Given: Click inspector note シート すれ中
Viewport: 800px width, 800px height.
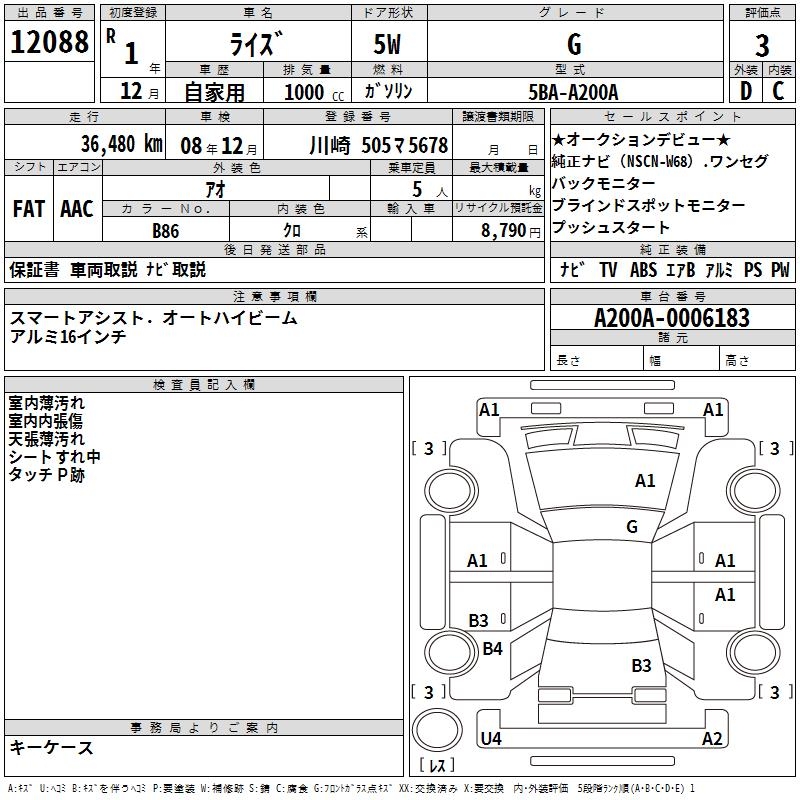Looking at the screenshot, I should click(55, 457).
